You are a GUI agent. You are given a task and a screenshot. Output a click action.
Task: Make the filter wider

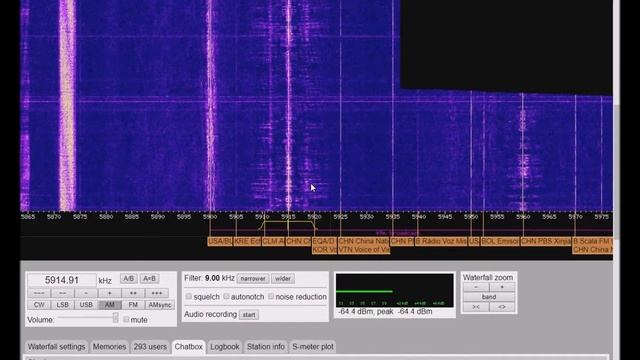tap(283, 279)
